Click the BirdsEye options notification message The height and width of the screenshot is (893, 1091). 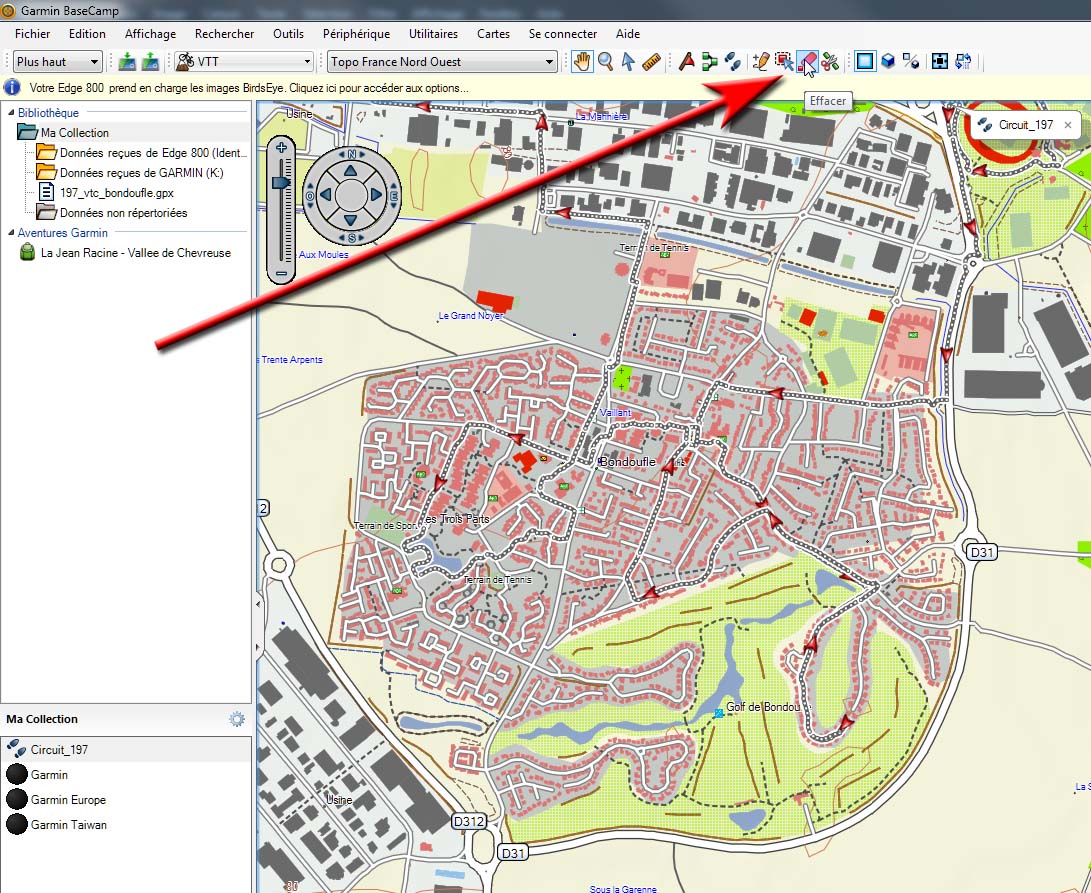(x=249, y=88)
